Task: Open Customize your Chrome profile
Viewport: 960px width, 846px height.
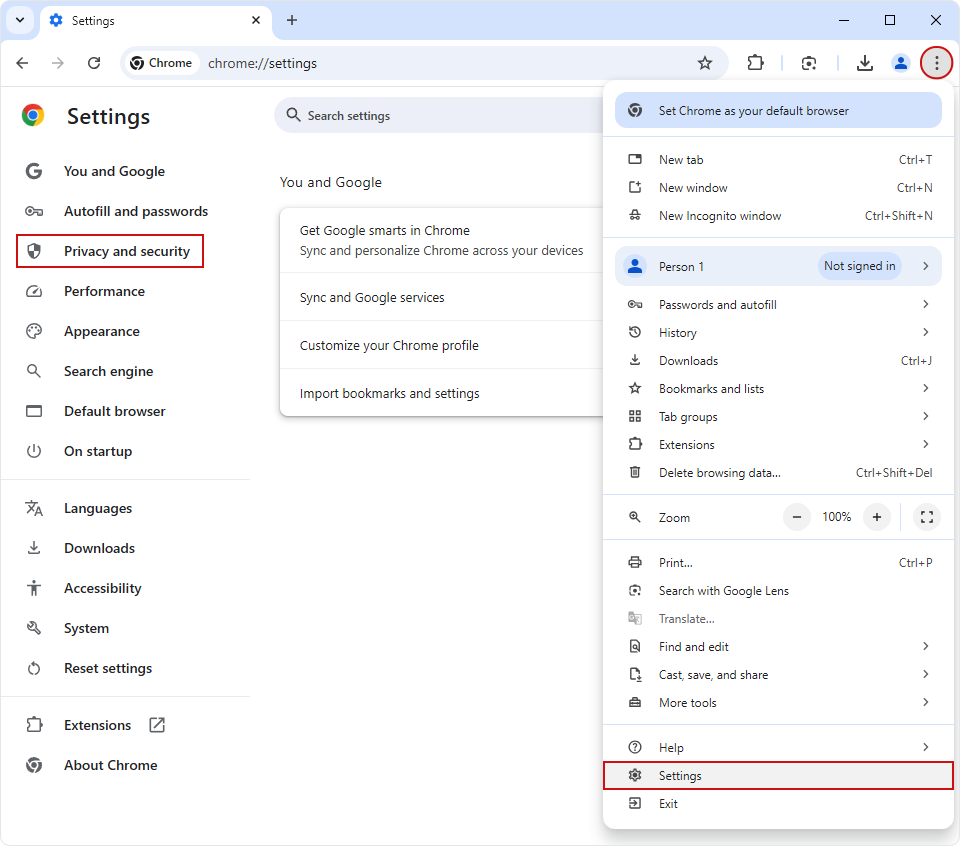Action: coord(442,345)
